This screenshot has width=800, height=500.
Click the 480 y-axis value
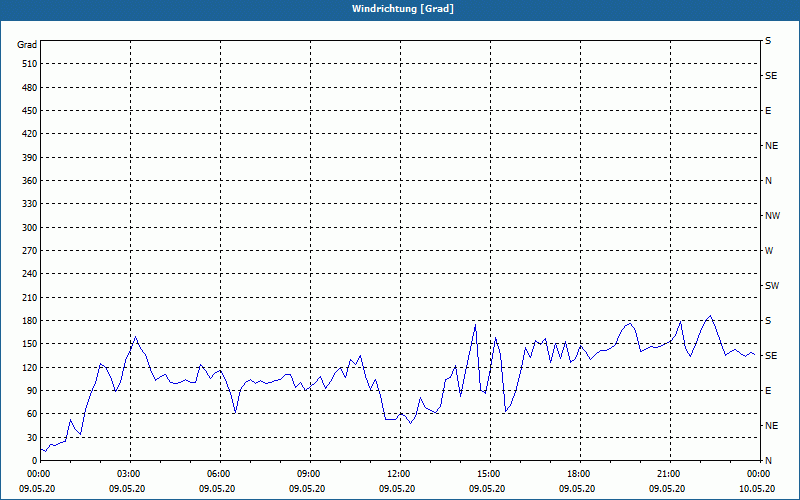30,88
